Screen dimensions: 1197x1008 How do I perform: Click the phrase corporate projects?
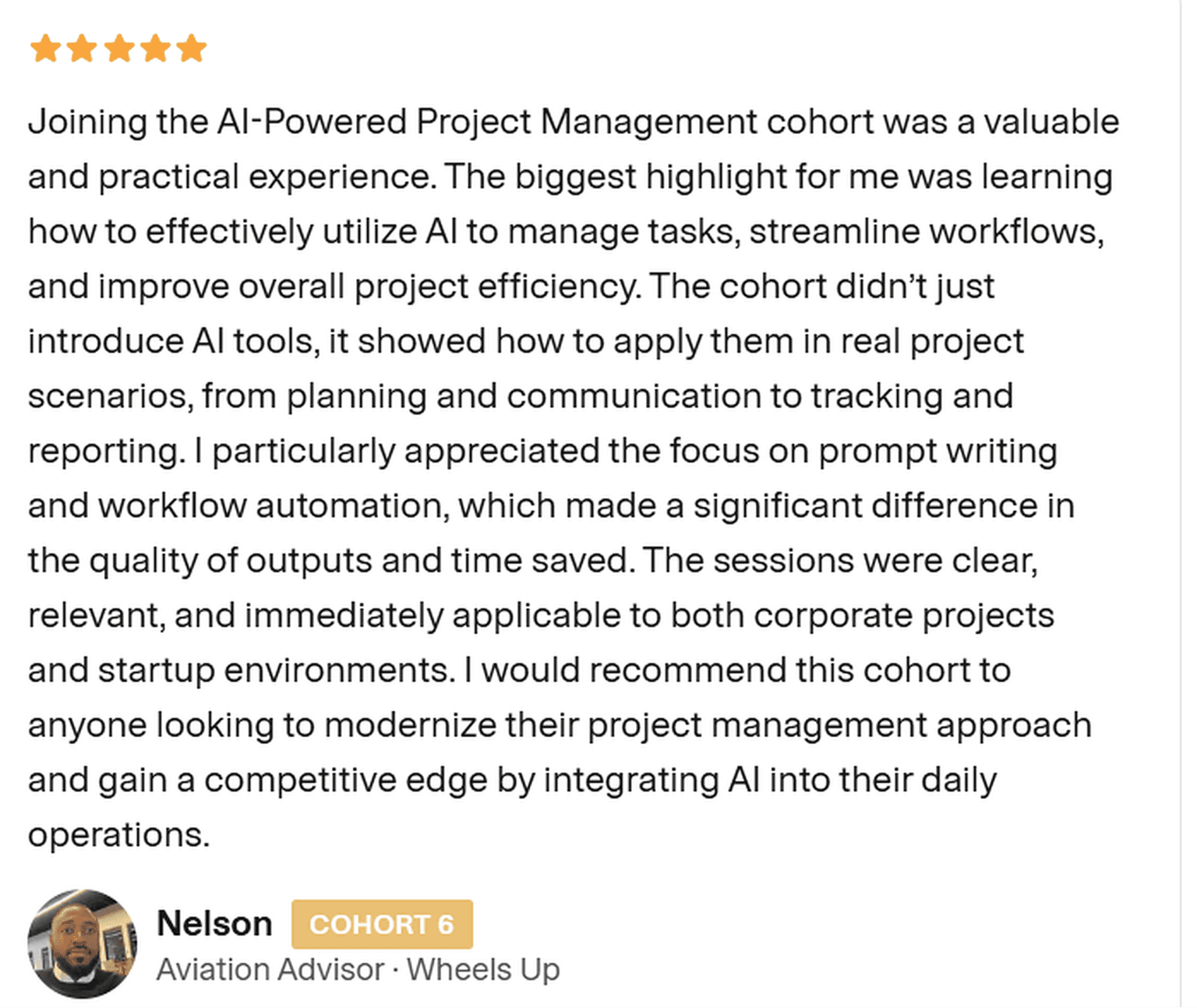click(903, 615)
